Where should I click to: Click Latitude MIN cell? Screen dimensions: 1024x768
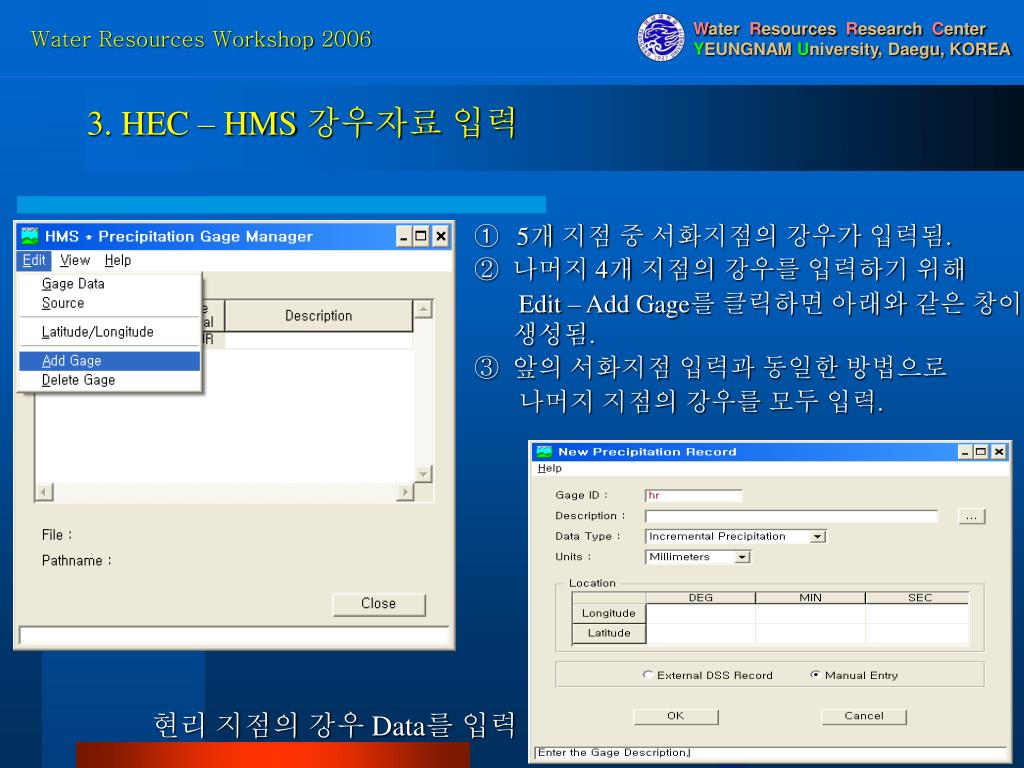pyautogui.click(x=810, y=633)
